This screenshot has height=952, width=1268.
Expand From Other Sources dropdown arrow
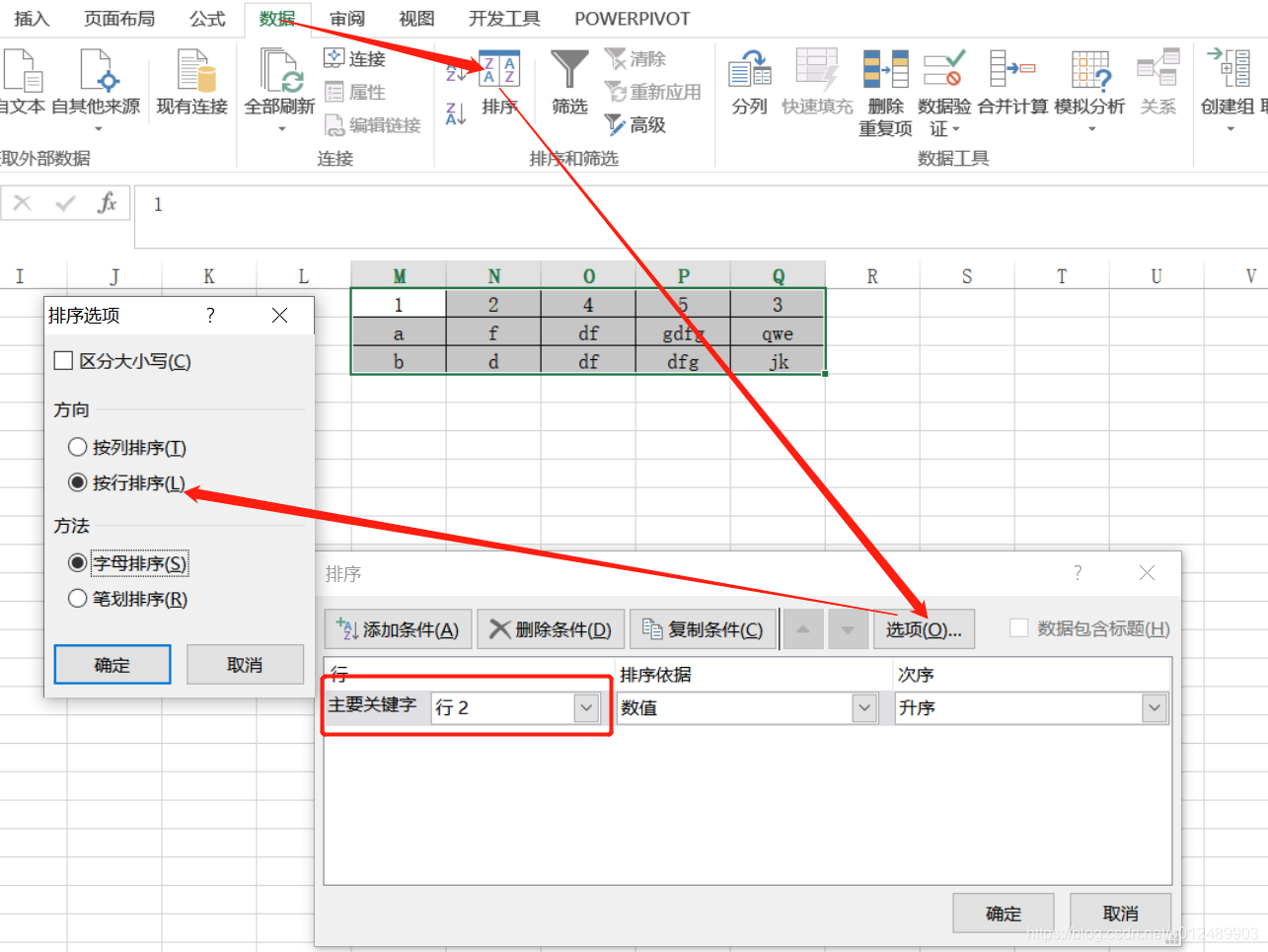(98, 128)
